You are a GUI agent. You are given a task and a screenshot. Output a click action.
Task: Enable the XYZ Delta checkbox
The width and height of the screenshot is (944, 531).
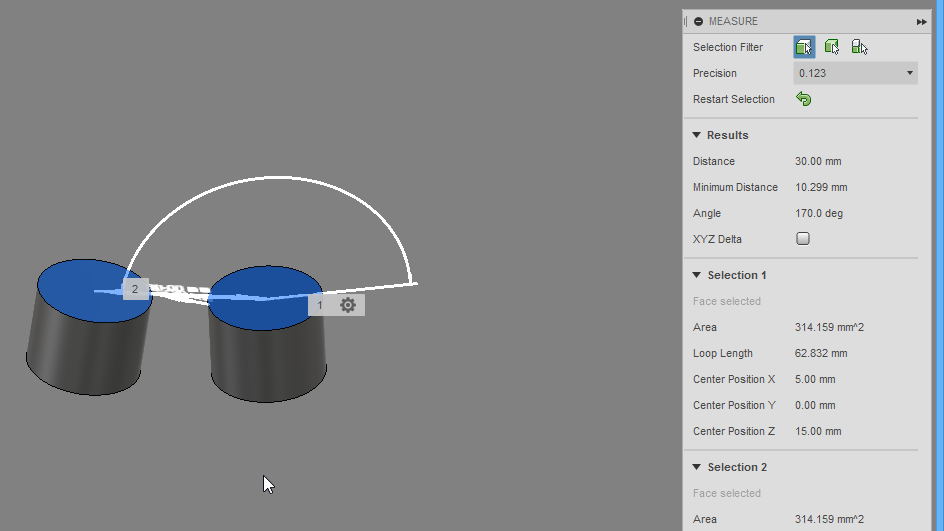(x=803, y=238)
